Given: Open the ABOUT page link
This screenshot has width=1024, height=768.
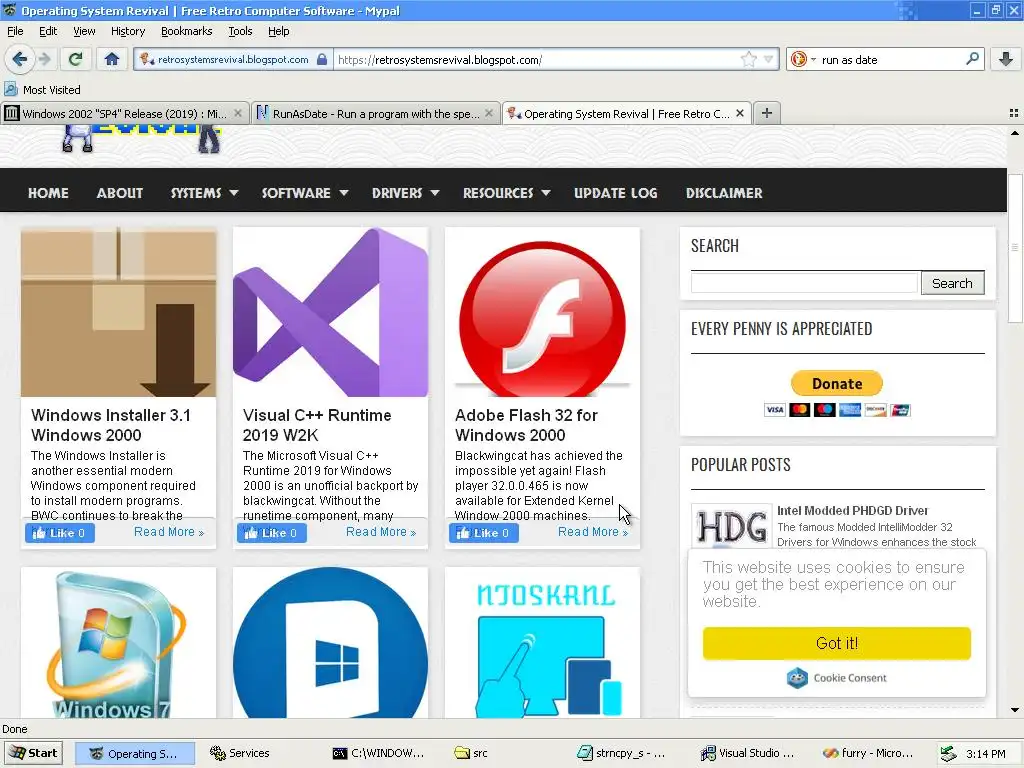Looking at the screenshot, I should 120,193.
